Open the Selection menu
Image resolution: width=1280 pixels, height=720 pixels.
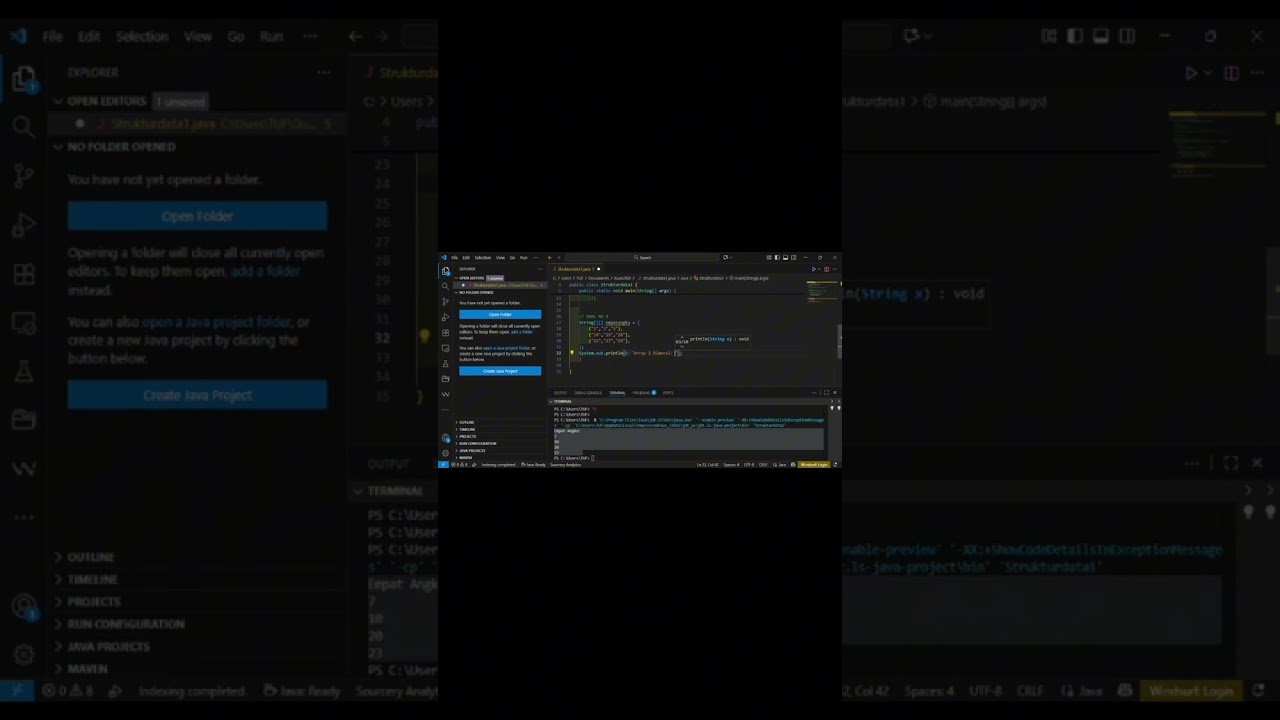[483, 258]
